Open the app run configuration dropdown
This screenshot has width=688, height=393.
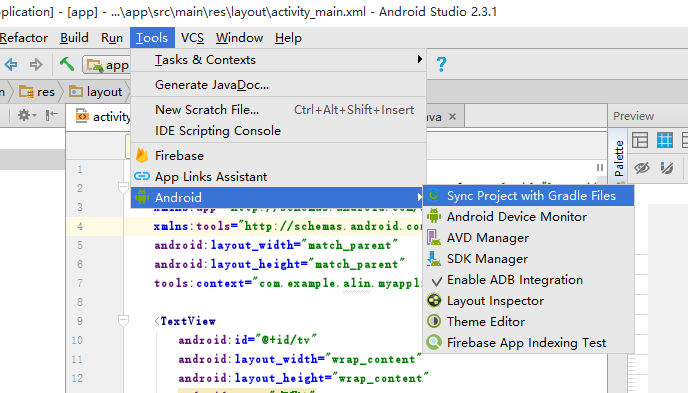pos(108,65)
